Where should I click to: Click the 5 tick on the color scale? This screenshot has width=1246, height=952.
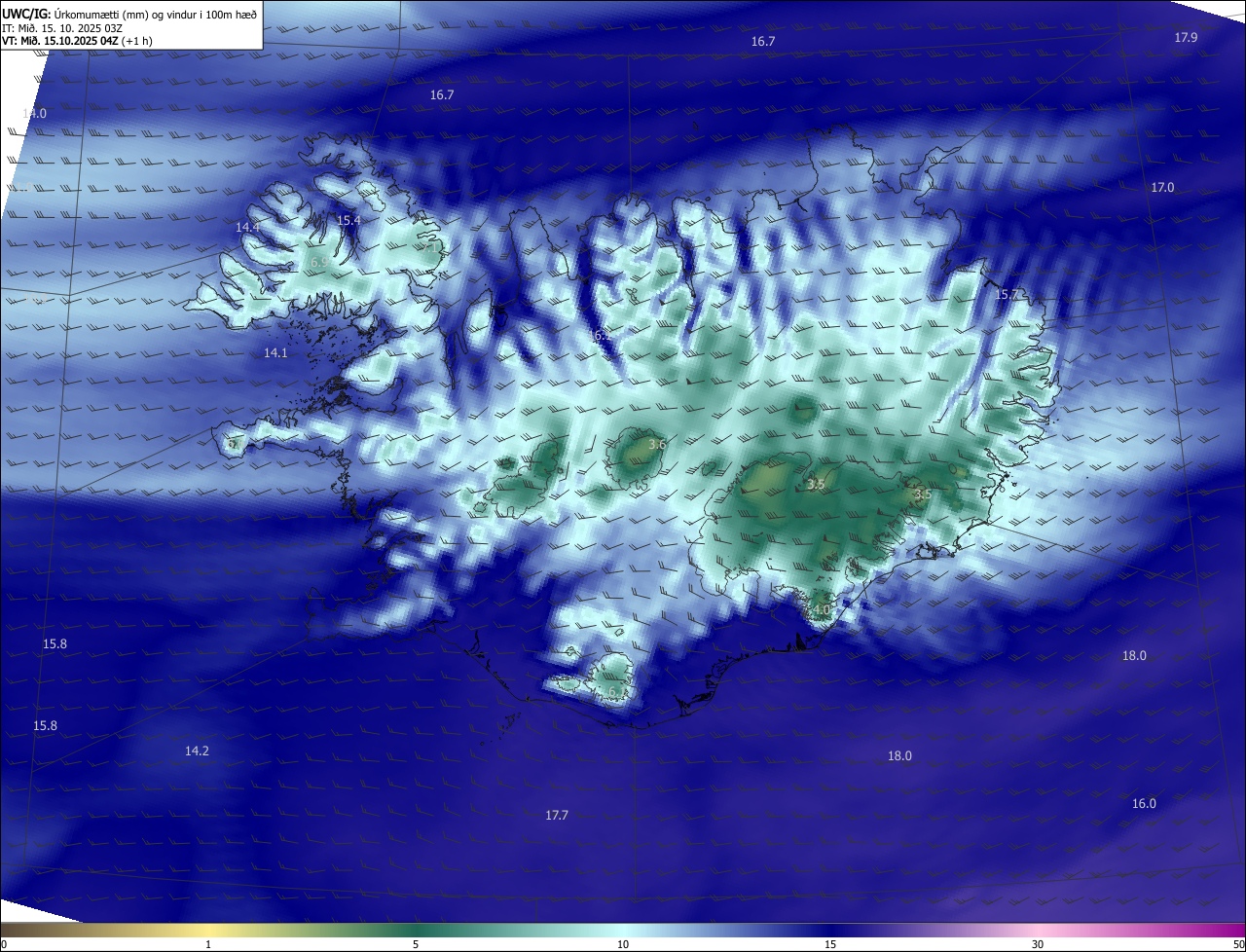pyautogui.click(x=416, y=944)
